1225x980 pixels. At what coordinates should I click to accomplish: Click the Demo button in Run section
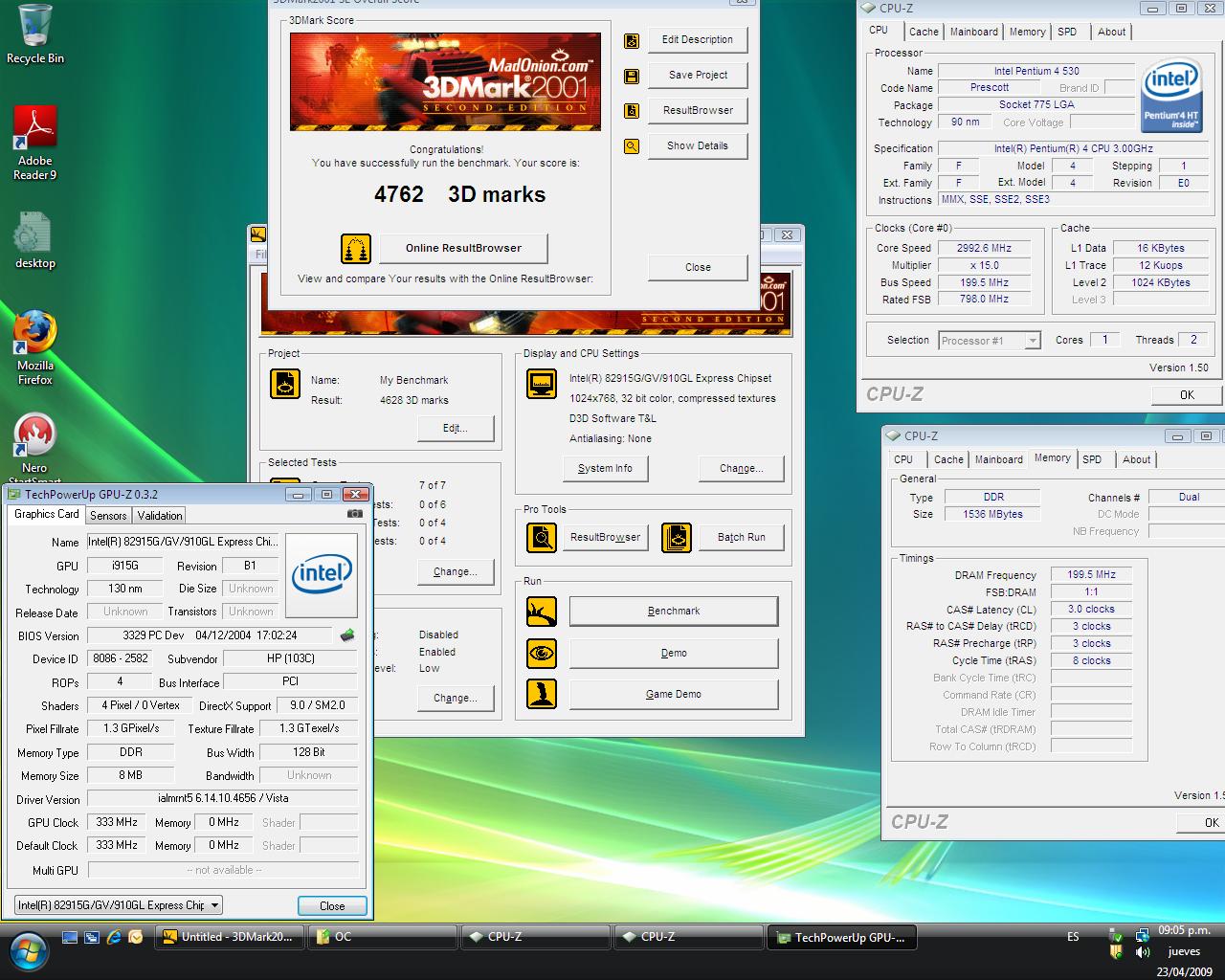pos(674,654)
